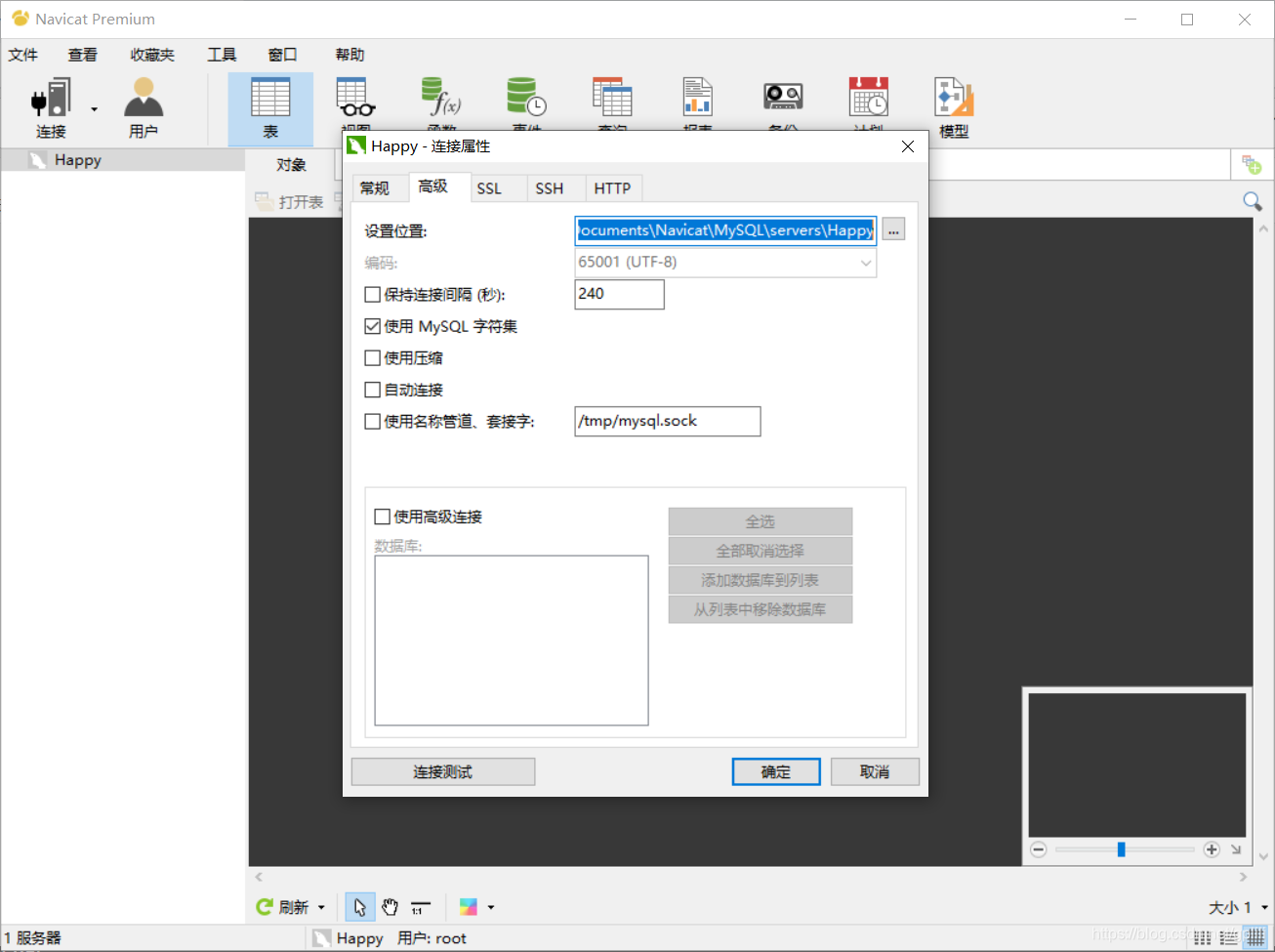
Task: Click the 确定 button
Action: coord(776,771)
